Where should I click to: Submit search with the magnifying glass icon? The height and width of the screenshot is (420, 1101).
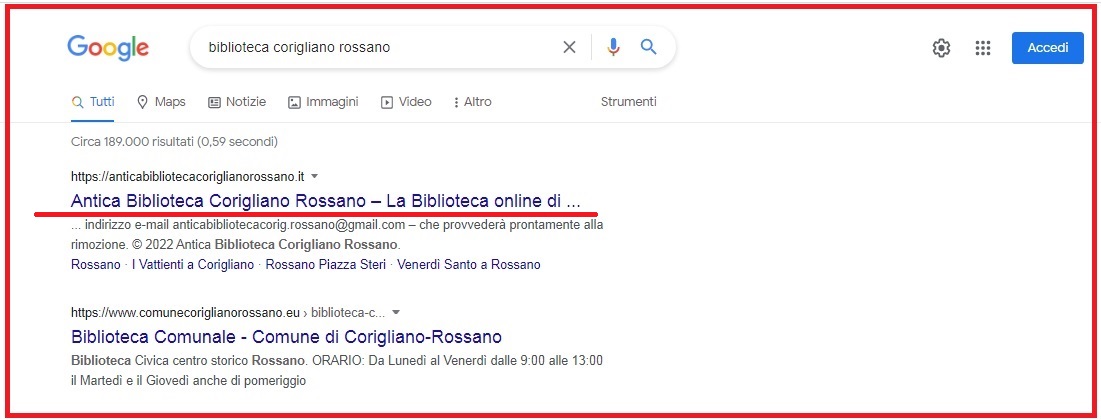[x=649, y=47]
